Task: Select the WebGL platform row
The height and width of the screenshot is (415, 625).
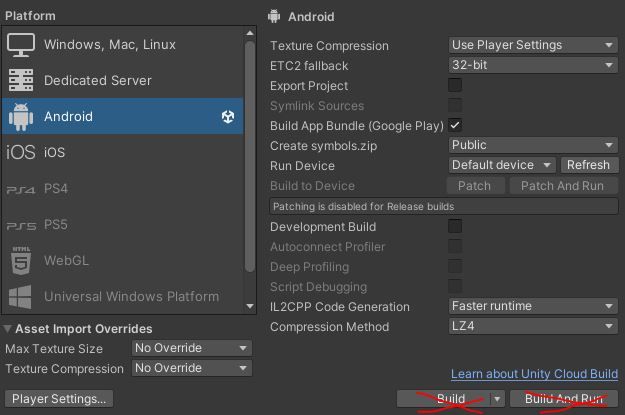Action: [123, 261]
